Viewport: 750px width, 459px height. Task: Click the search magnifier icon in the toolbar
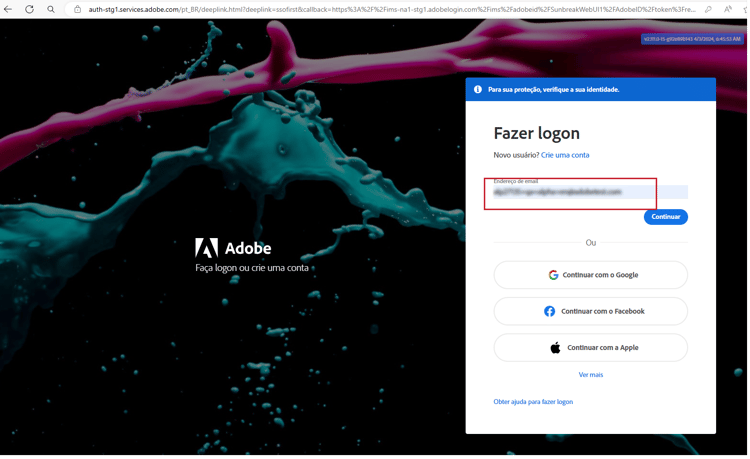point(51,9)
